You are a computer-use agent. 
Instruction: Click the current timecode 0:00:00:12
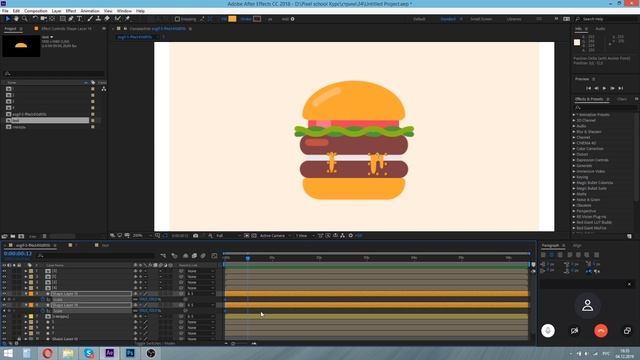point(17,253)
